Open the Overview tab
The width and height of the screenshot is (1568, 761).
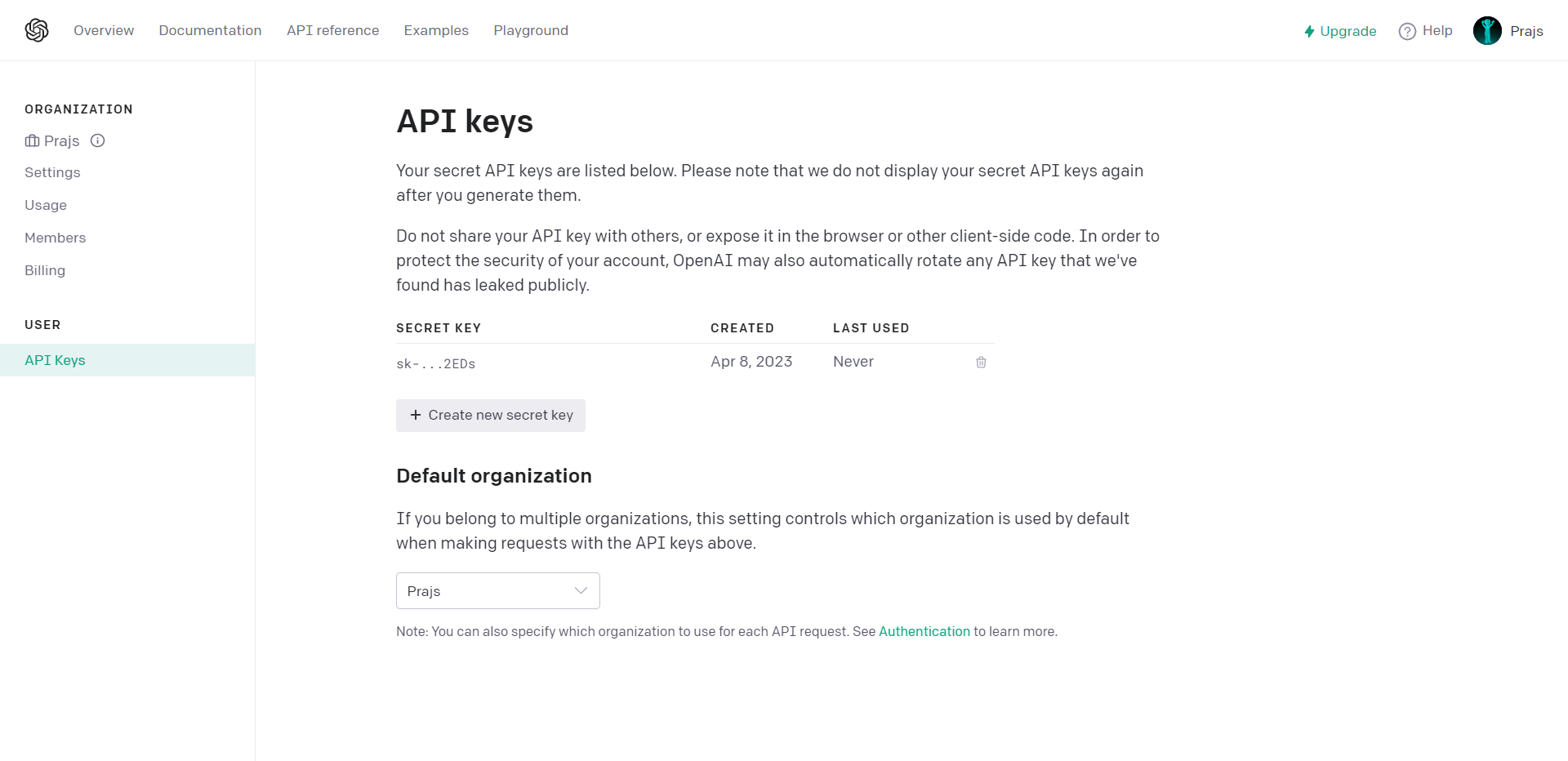pos(104,30)
